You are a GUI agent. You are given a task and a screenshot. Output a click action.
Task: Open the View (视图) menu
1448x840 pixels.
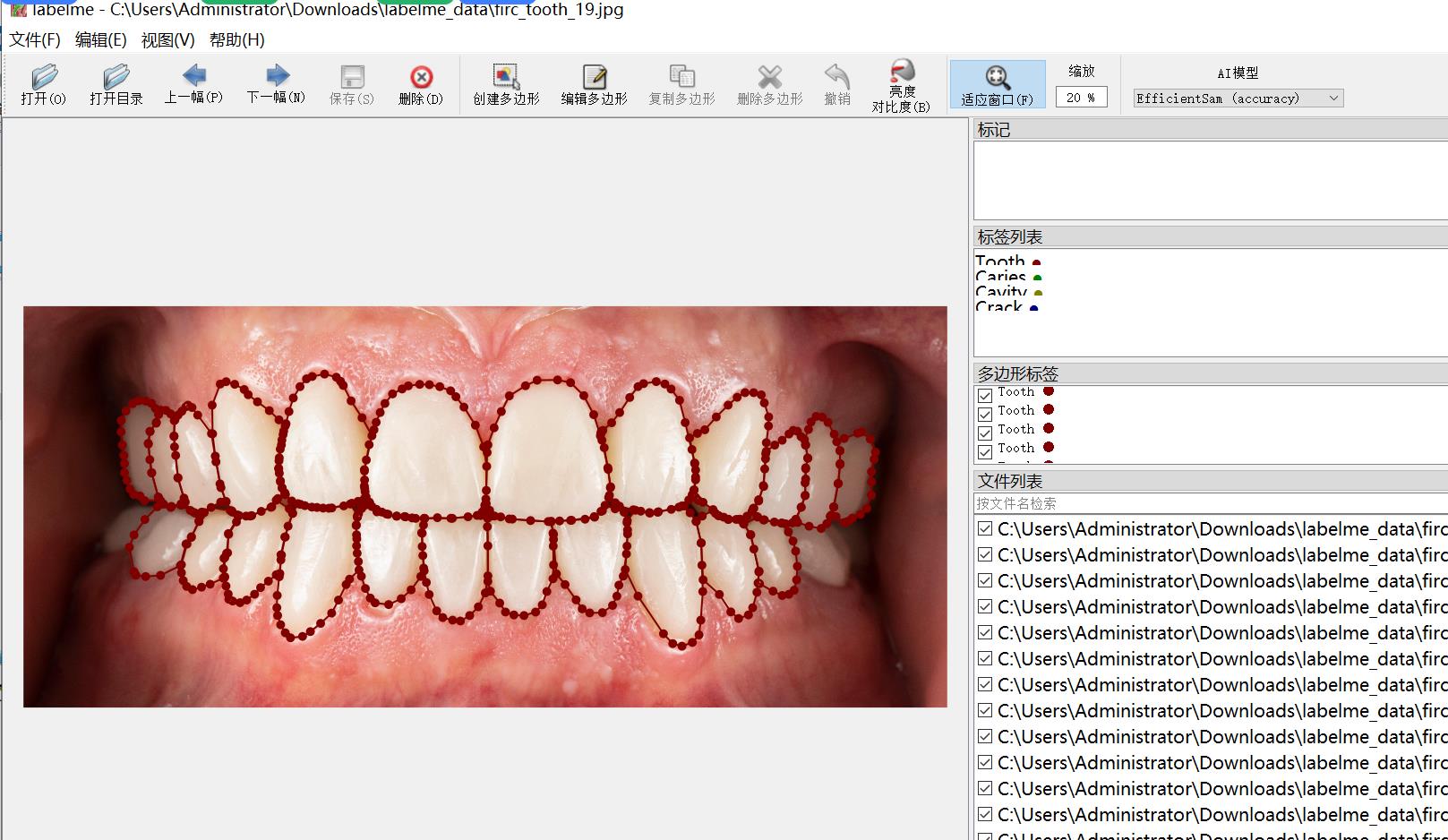(x=167, y=40)
